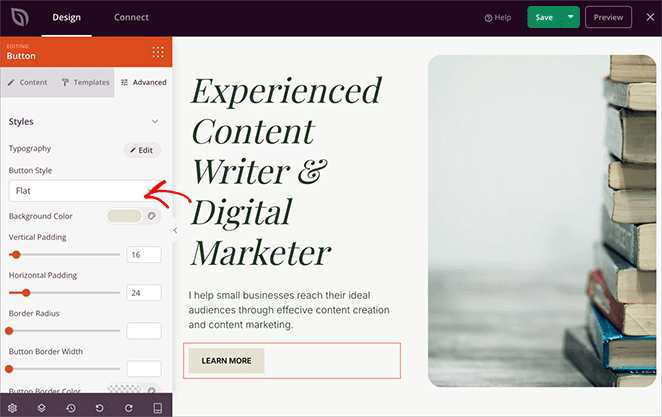
Task: Close the builder with the X icon
Action: tap(651, 17)
